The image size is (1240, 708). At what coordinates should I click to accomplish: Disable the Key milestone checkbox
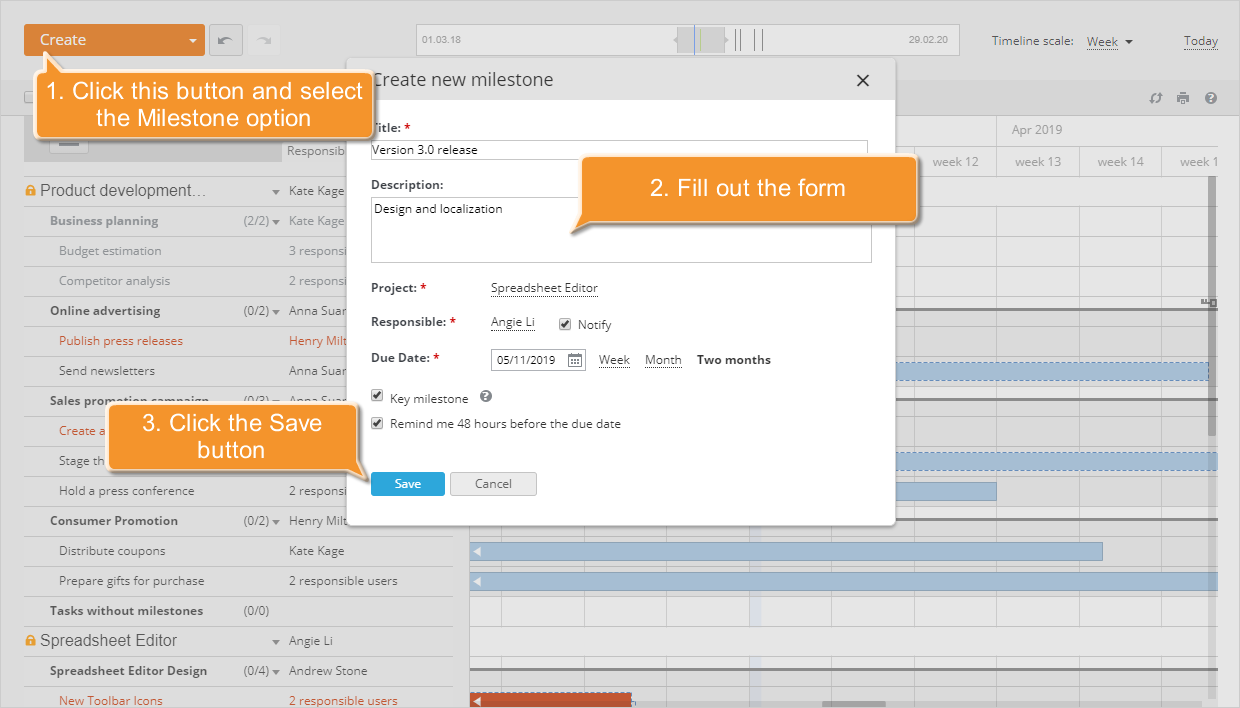377,395
